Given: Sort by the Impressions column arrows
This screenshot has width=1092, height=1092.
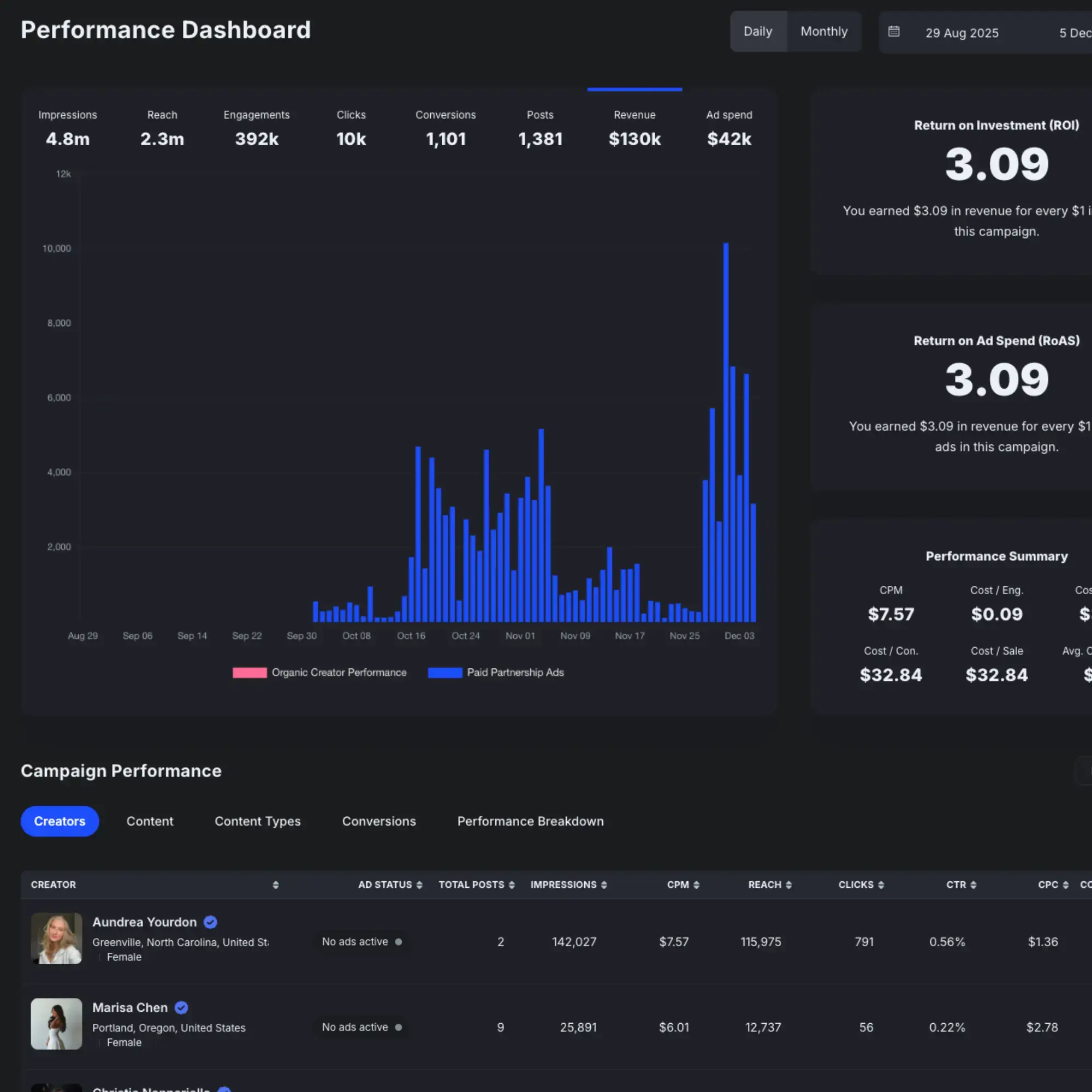Looking at the screenshot, I should pyautogui.click(x=604, y=885).
